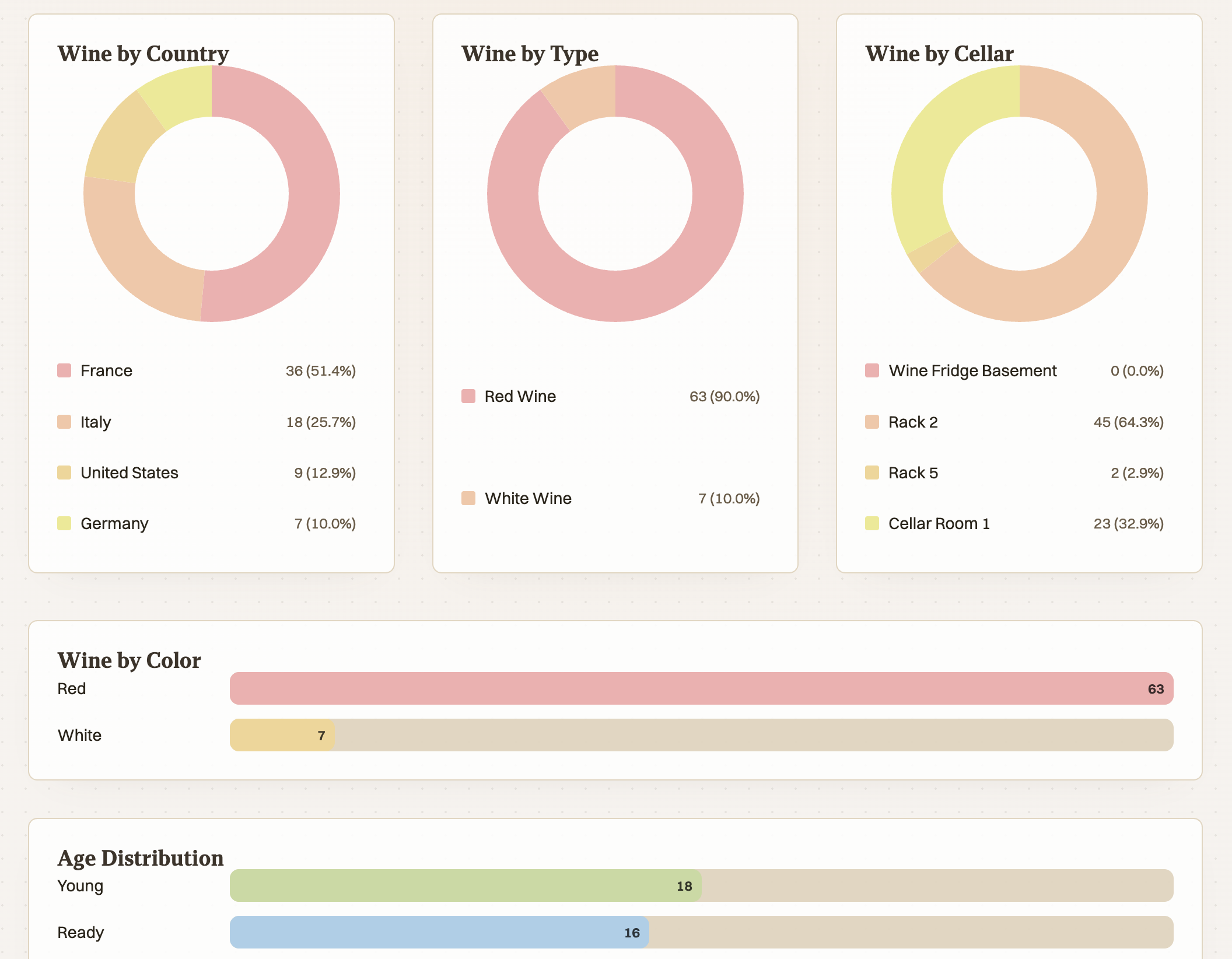Open the Wine by Type card title

[528, 53]
